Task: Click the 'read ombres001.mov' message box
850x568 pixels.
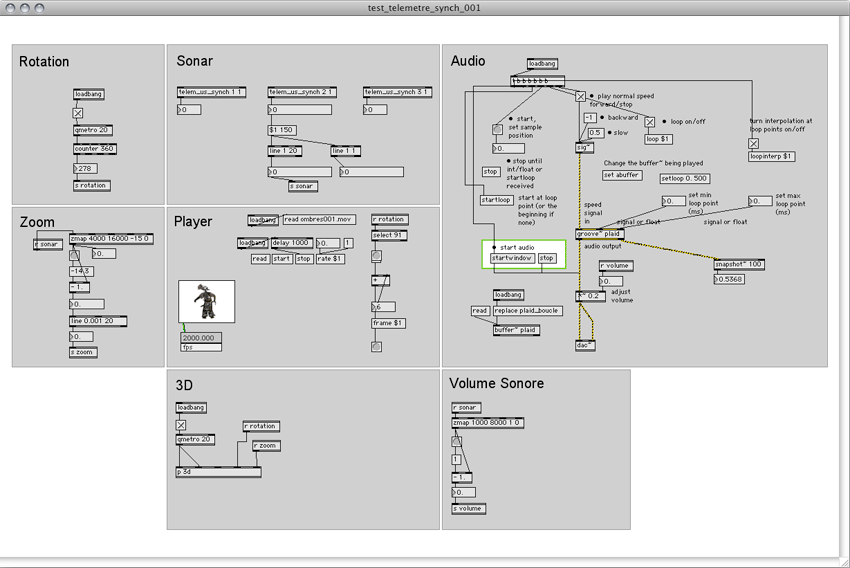Action: [318, 219]
